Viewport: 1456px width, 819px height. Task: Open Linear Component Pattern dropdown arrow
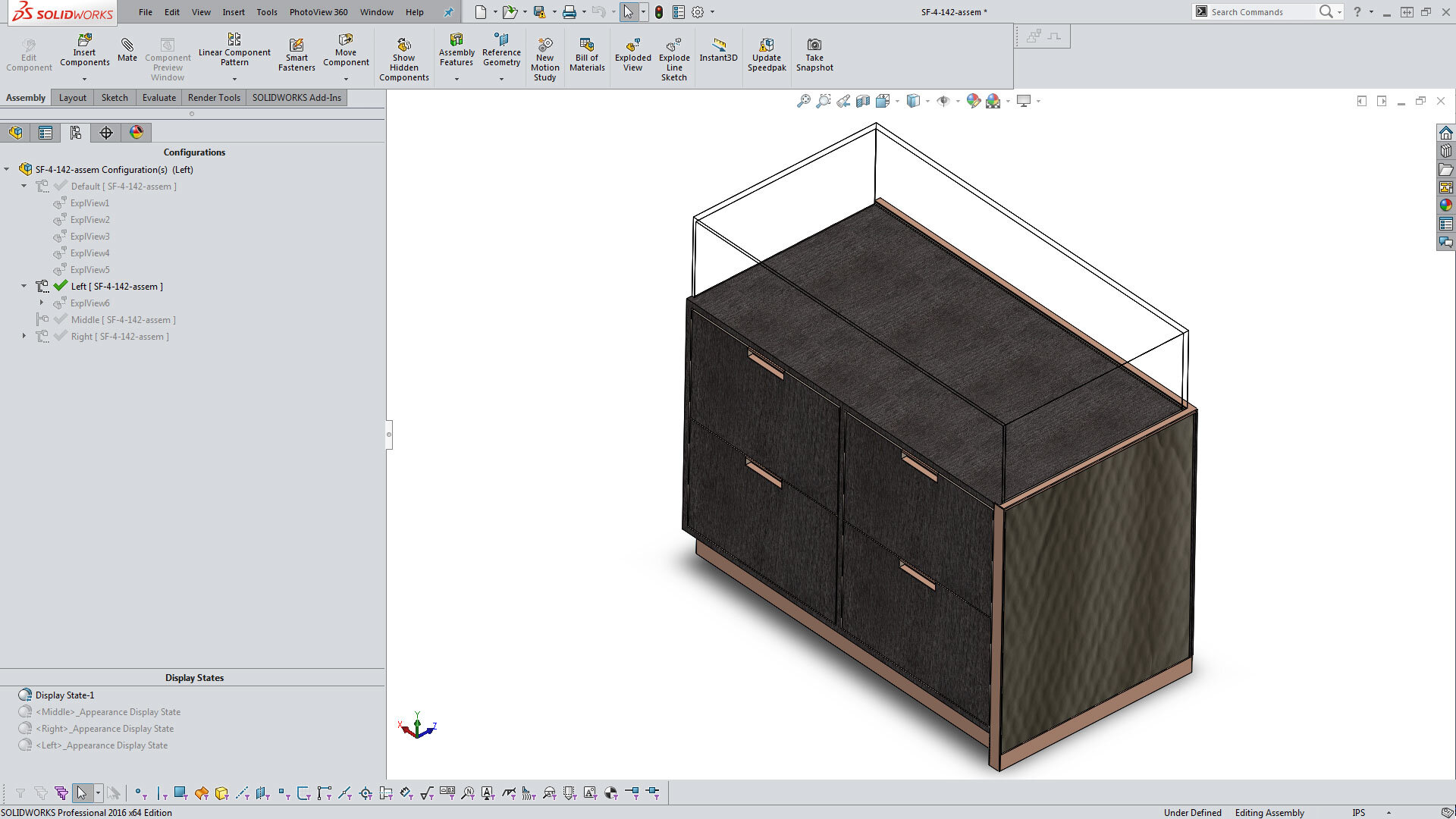pos(234,79)
